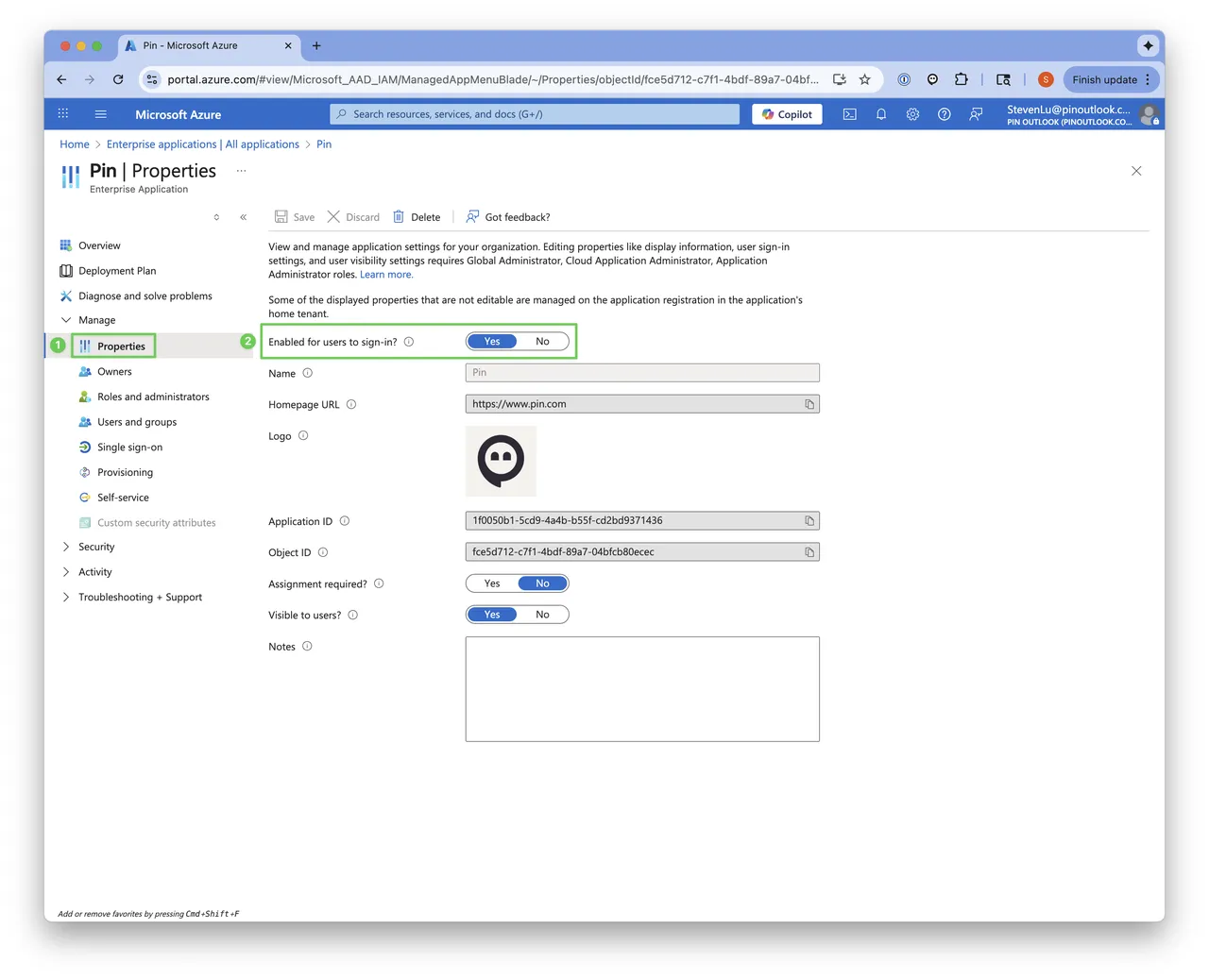Open the portal settings gear
Image resolution: width=1209 pixels, height=980 pixels.
pos(912,114)
